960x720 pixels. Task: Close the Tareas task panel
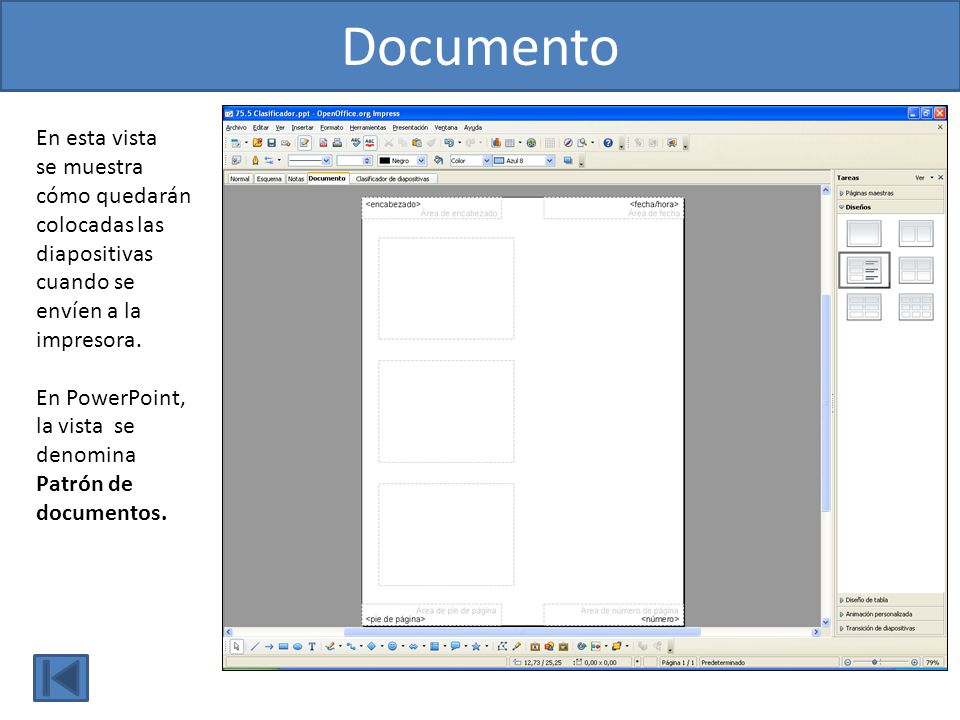(x=941, y=178)
